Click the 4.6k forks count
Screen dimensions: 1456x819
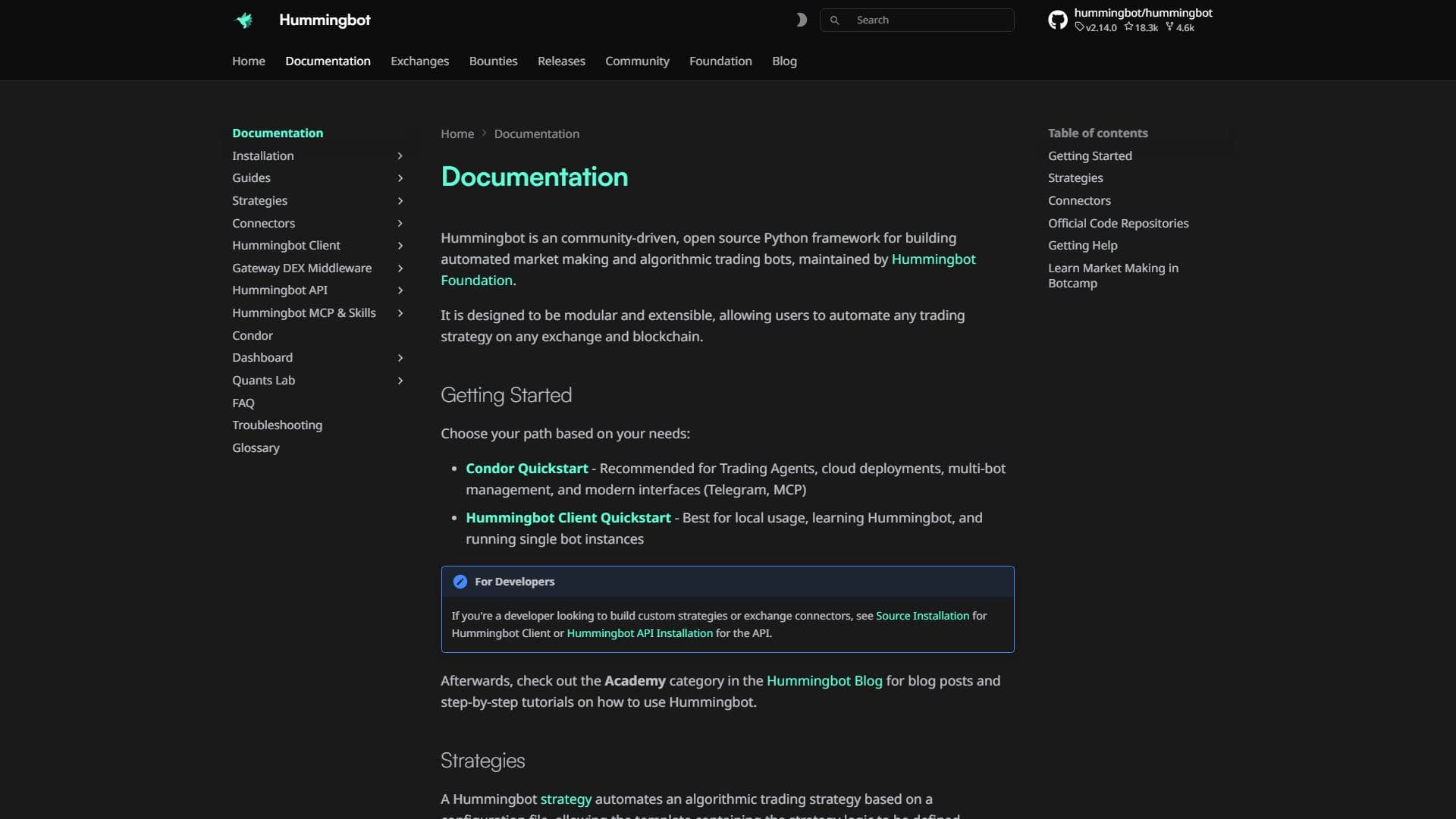pos(1180,28)
